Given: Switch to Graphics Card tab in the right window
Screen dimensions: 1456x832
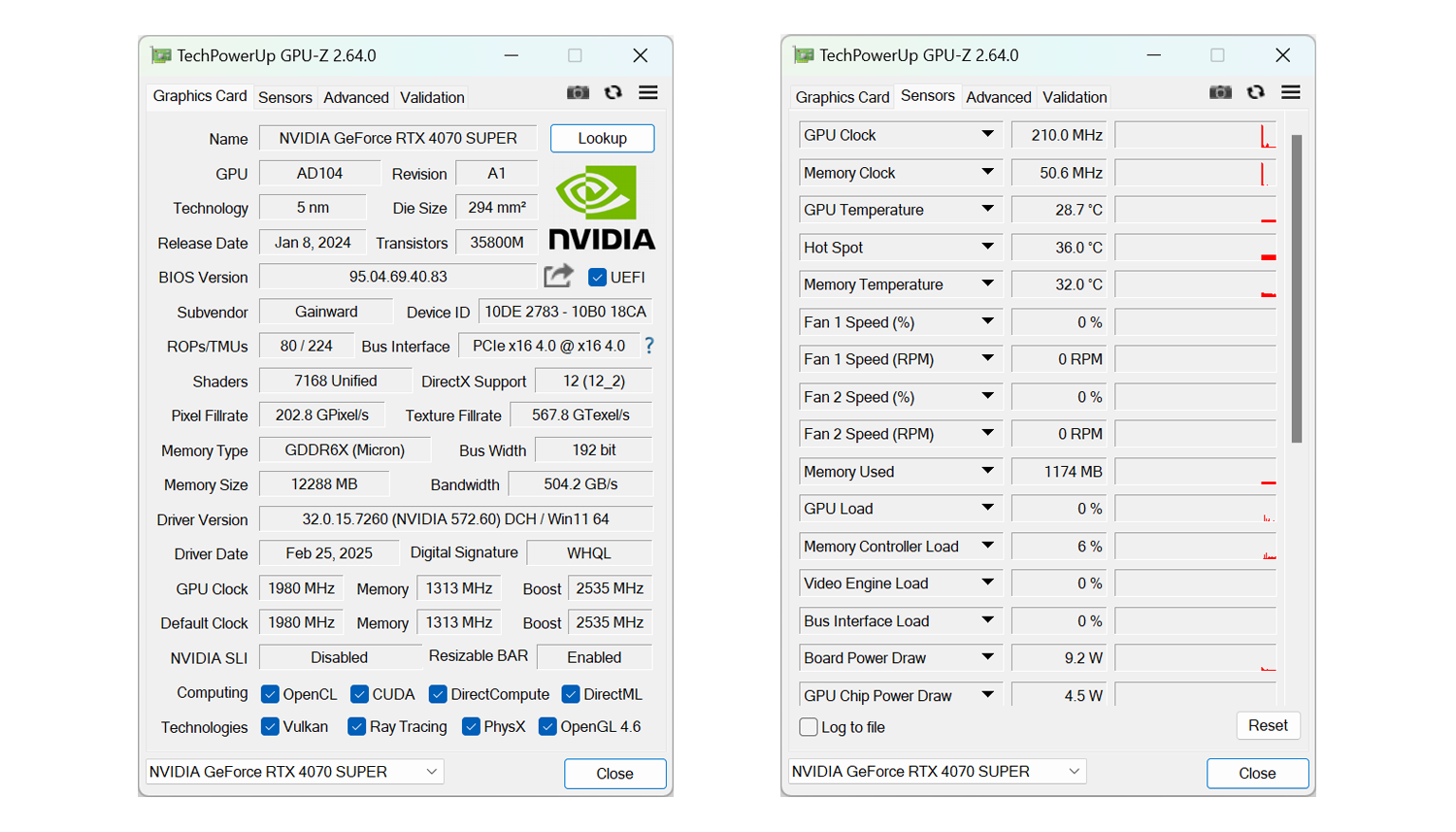Looking at the screenshot, I should (x=843, y=97).
